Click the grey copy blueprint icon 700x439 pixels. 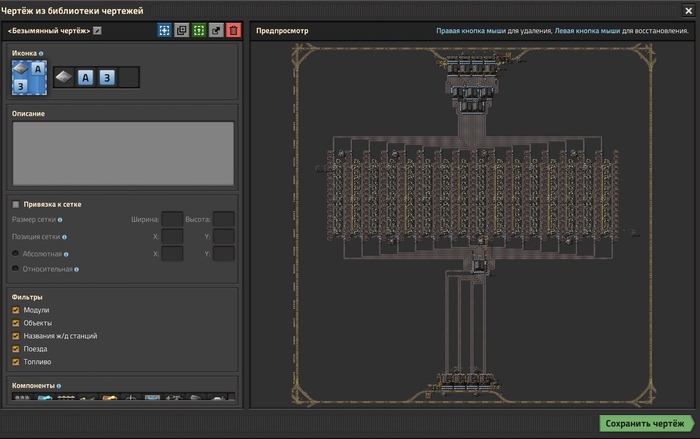click(x=182, y=31)
